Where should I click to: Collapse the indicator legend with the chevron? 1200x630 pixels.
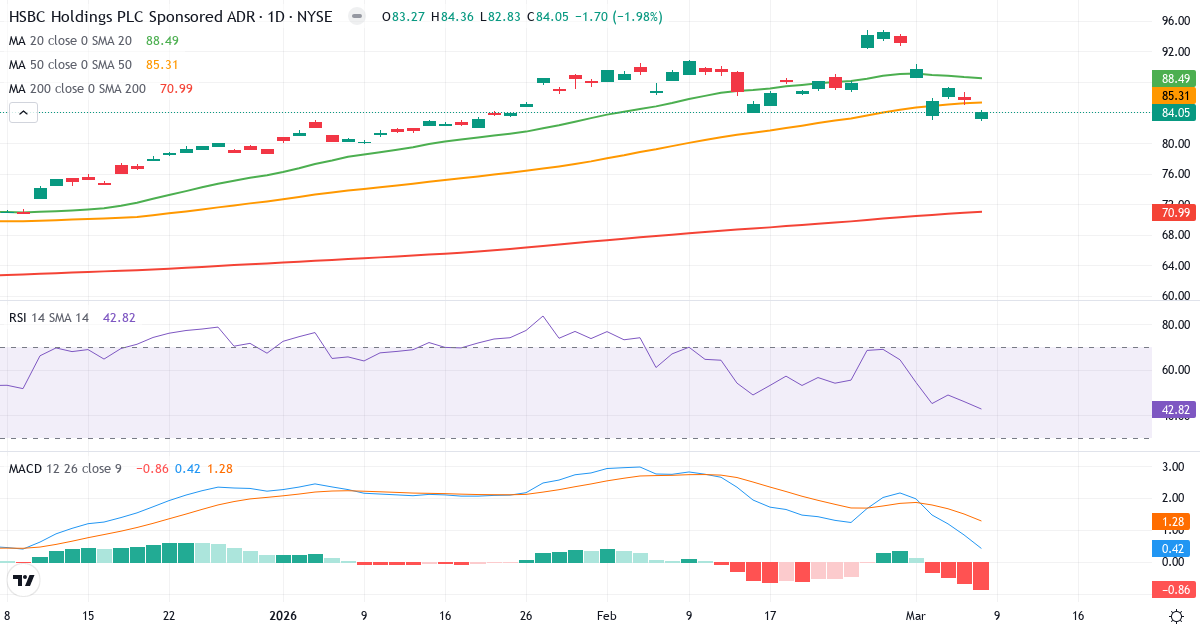click(x=22, y=112)
